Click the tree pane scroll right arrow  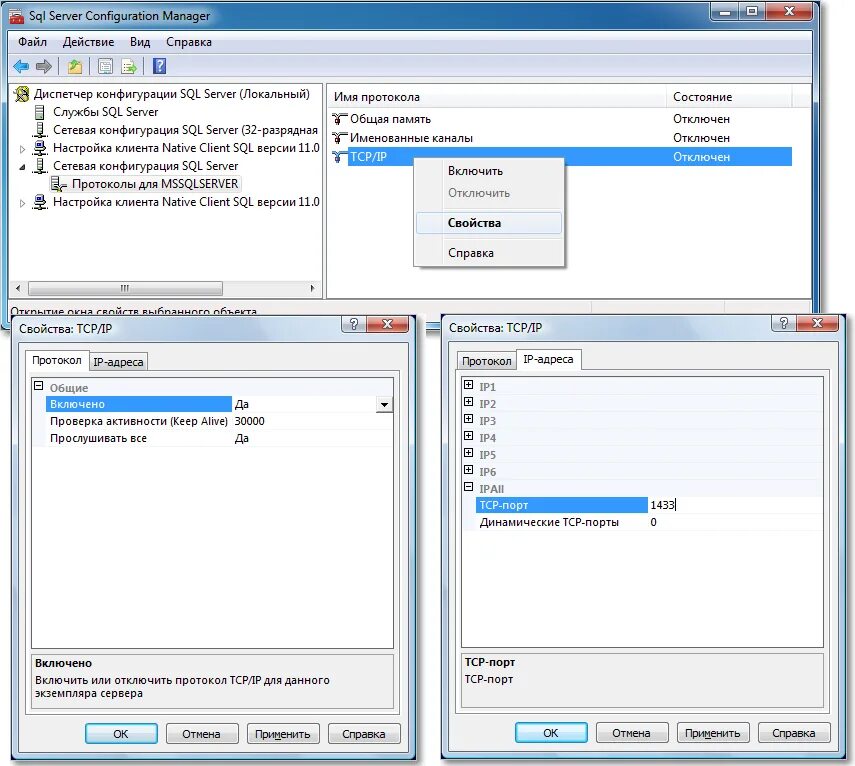click(312, 288)
